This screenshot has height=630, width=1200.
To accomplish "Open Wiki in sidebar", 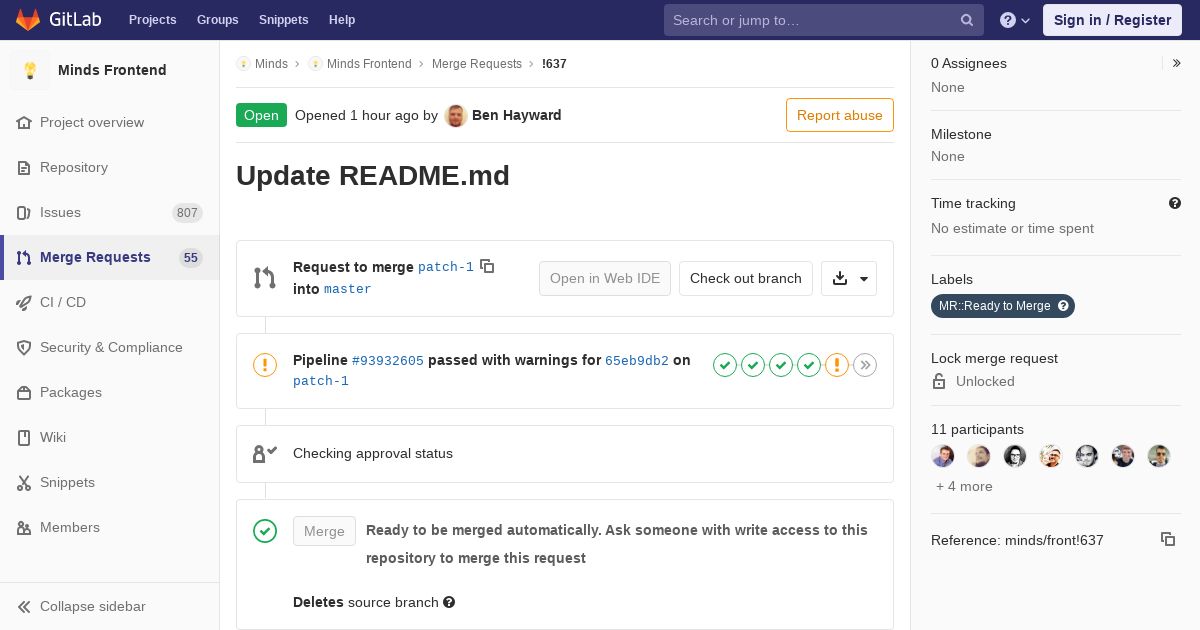I will click(x=110, y=437).
